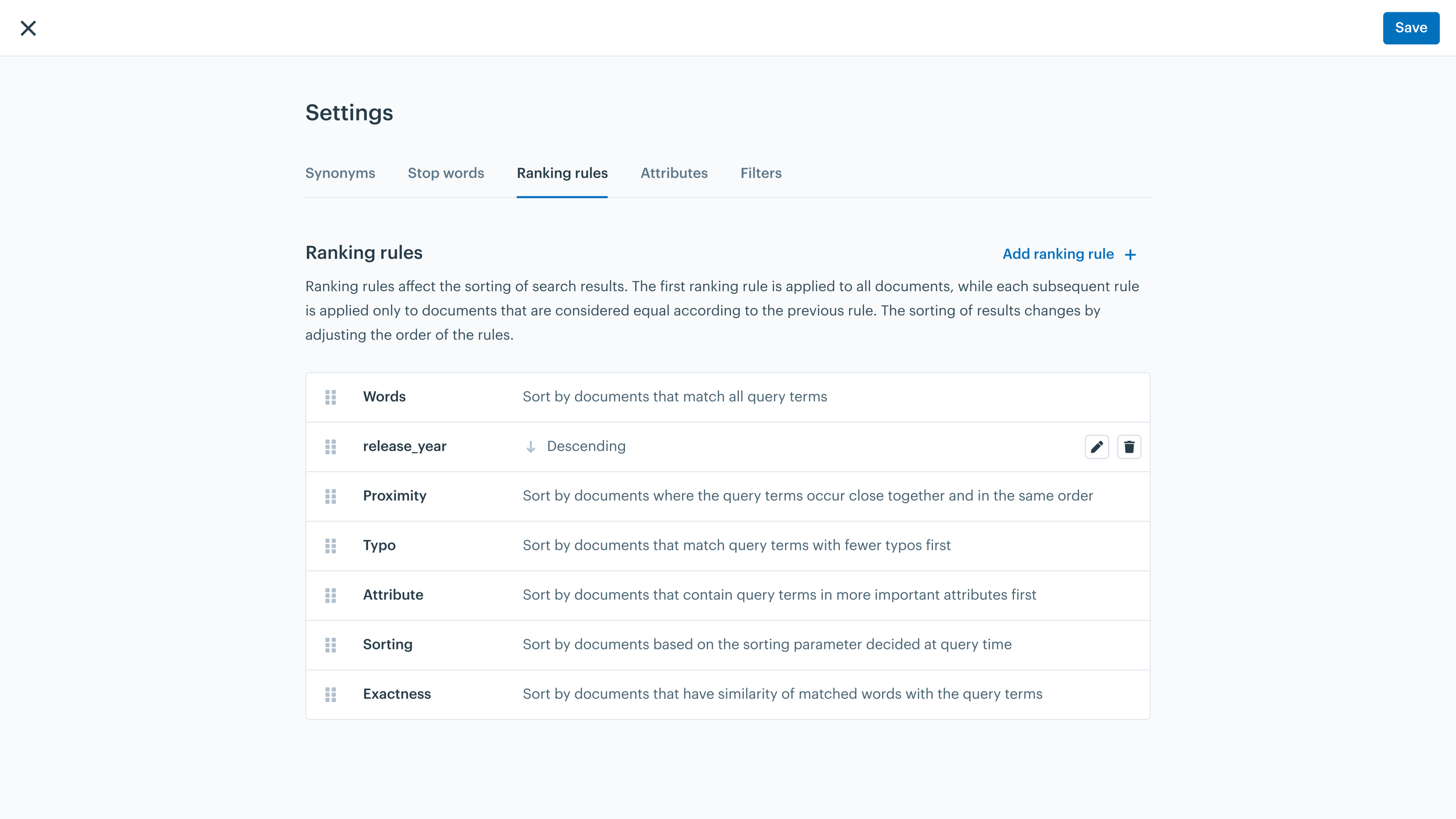Screen dimensions: 1456x819
Task: Click the drag handle of Proximity rule
Action: [330, 496]
